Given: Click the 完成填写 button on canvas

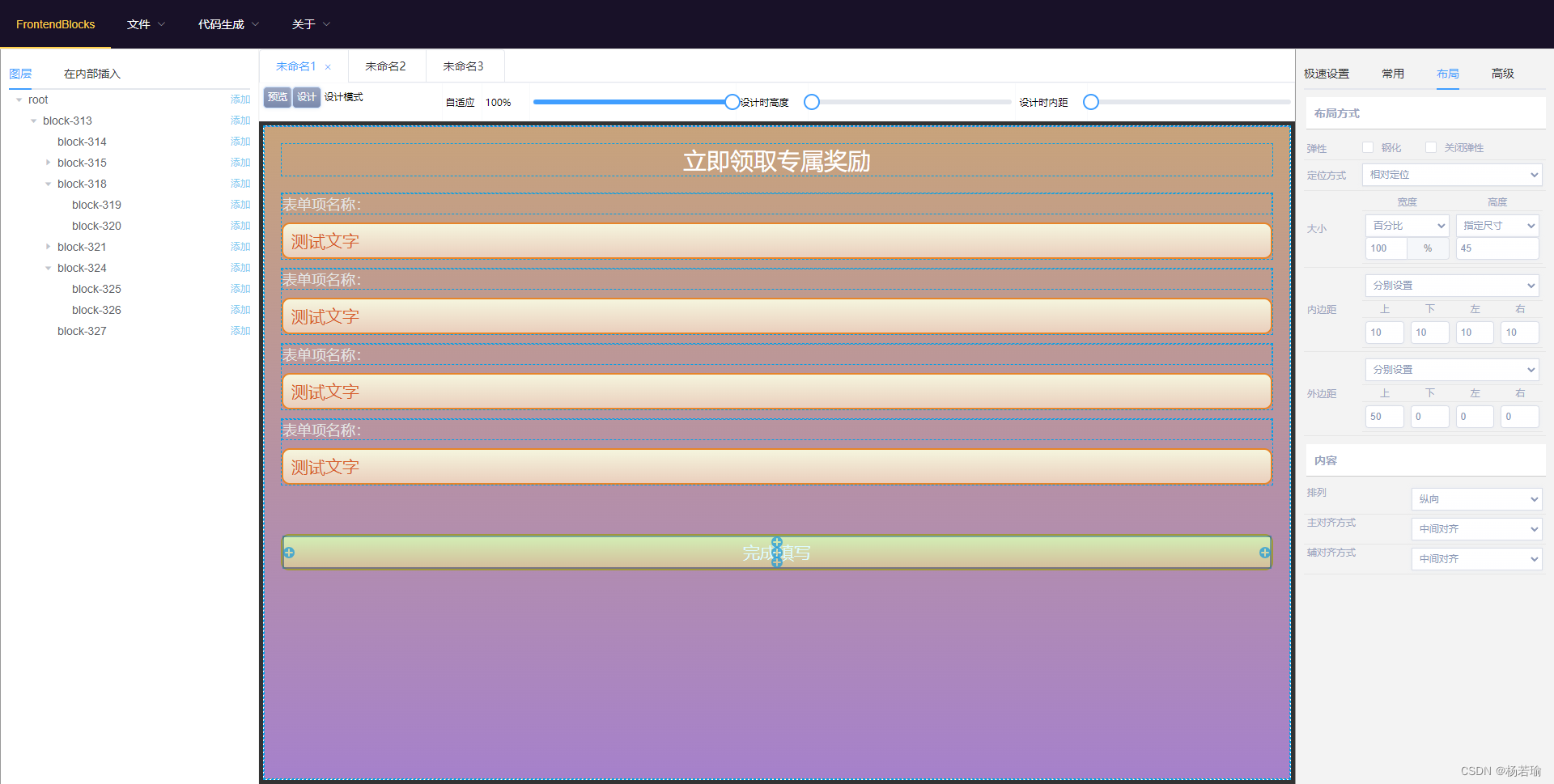Looking at the screenshot, I should (x=777, y=553).
